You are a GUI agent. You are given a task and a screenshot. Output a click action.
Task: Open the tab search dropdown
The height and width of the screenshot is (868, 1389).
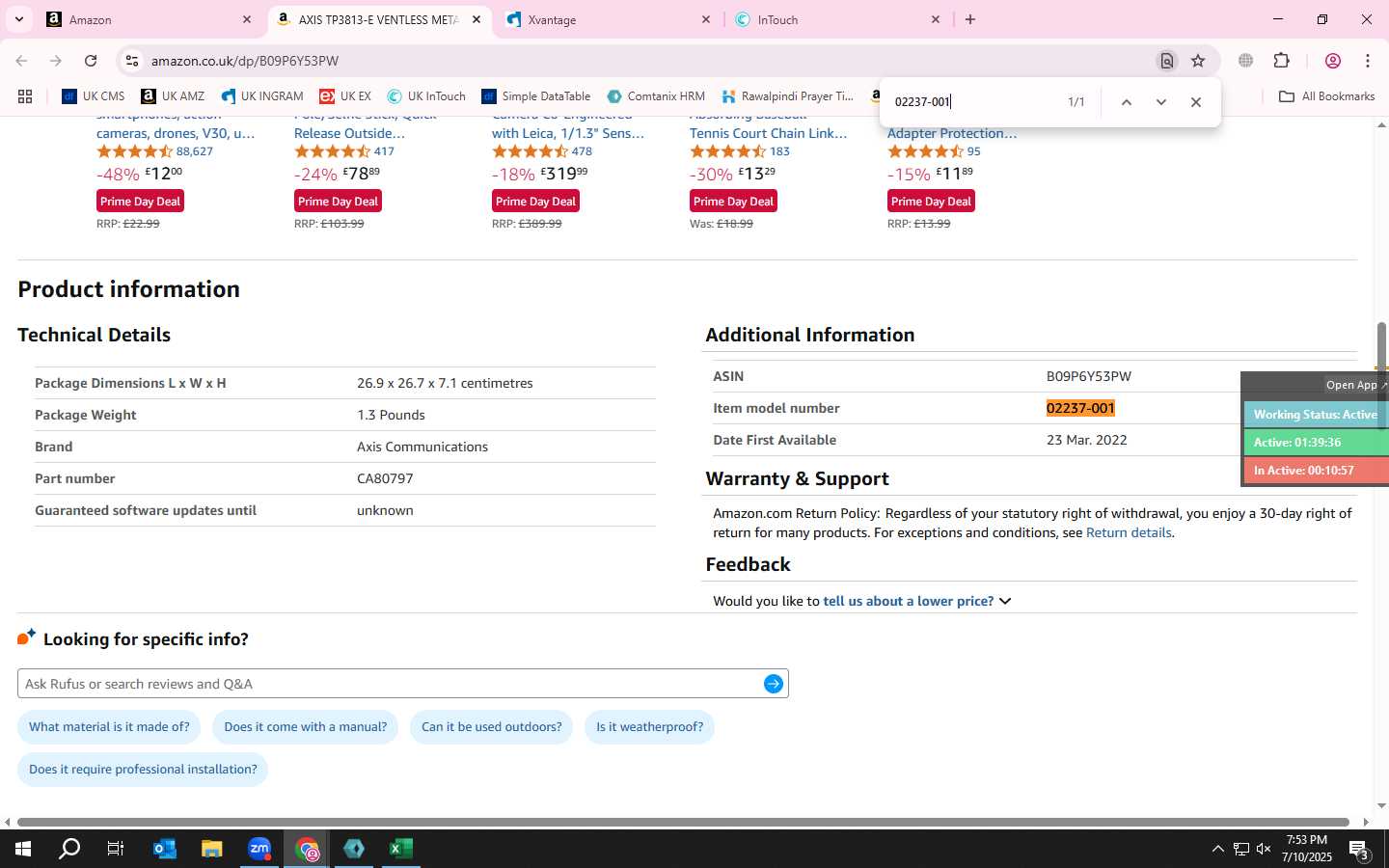tap(18, 19)
